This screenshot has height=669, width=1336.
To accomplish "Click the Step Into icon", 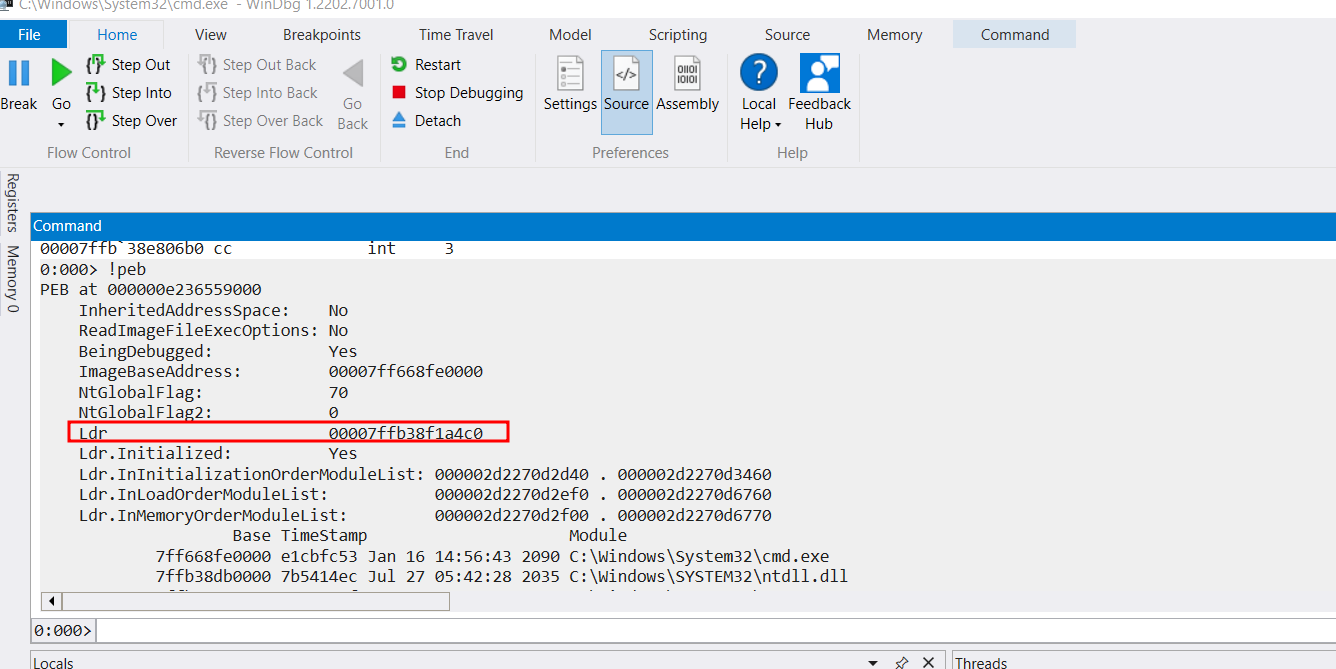I will [96, 93].
